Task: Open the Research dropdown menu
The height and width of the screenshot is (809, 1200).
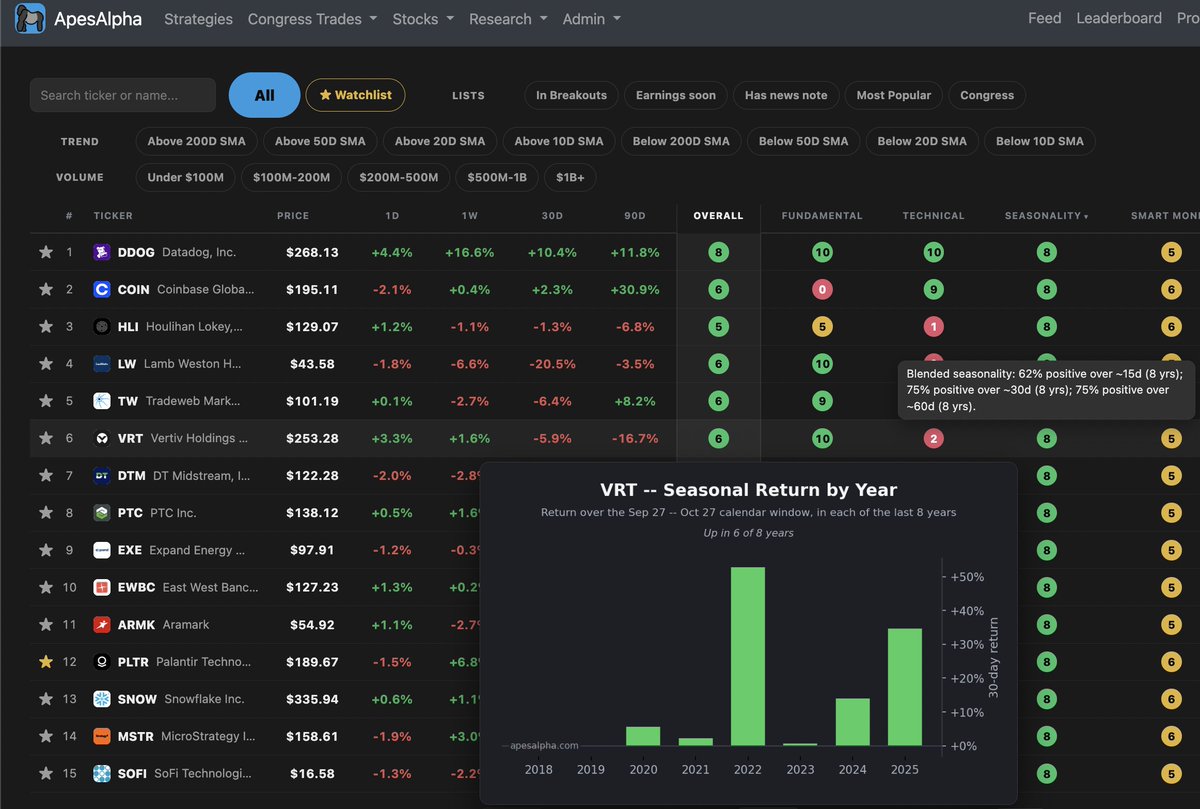Action: click(x=508, y=19)
